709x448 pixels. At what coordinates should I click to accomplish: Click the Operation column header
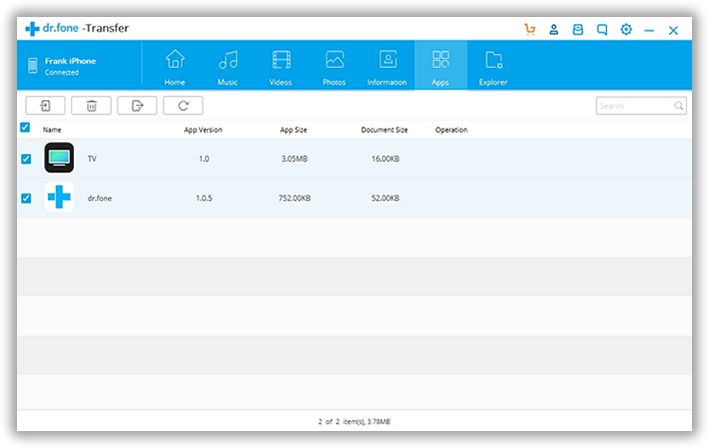pos(451,130)
